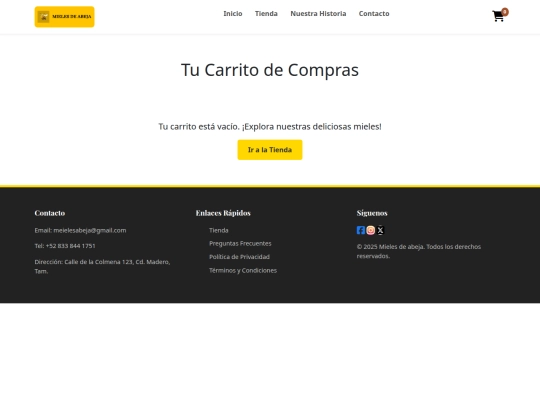Click the cart item count badge

pyautogui.click(x=505, y=12)
